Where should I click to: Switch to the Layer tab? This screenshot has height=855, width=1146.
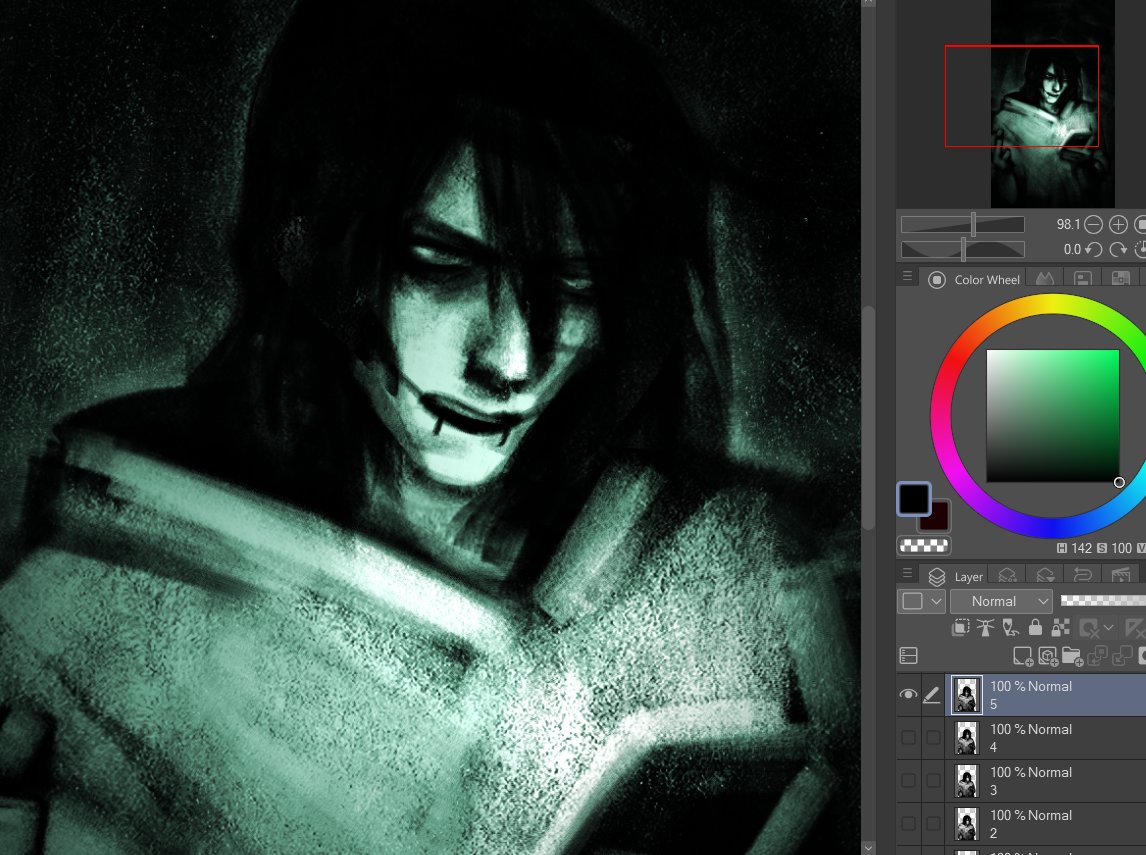coord(956,577)
